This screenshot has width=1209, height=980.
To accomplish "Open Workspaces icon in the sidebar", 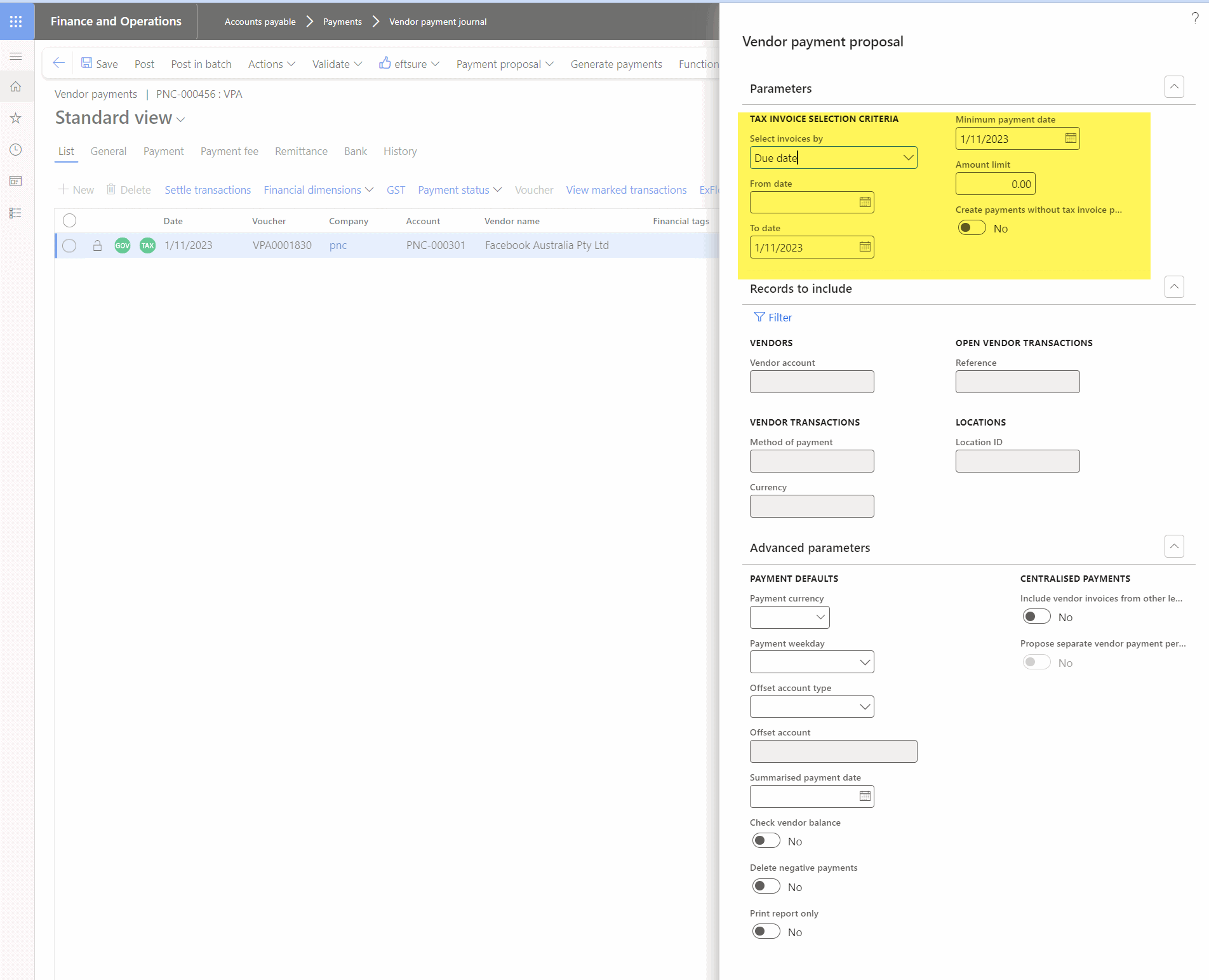I will click(x=16, y=181).
